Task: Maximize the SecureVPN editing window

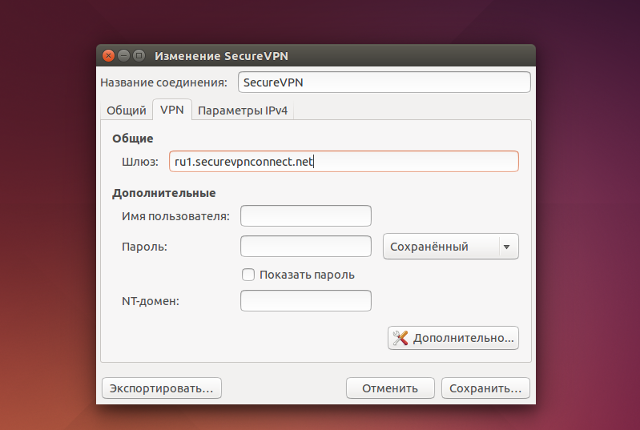Action: tap(140, 55)
